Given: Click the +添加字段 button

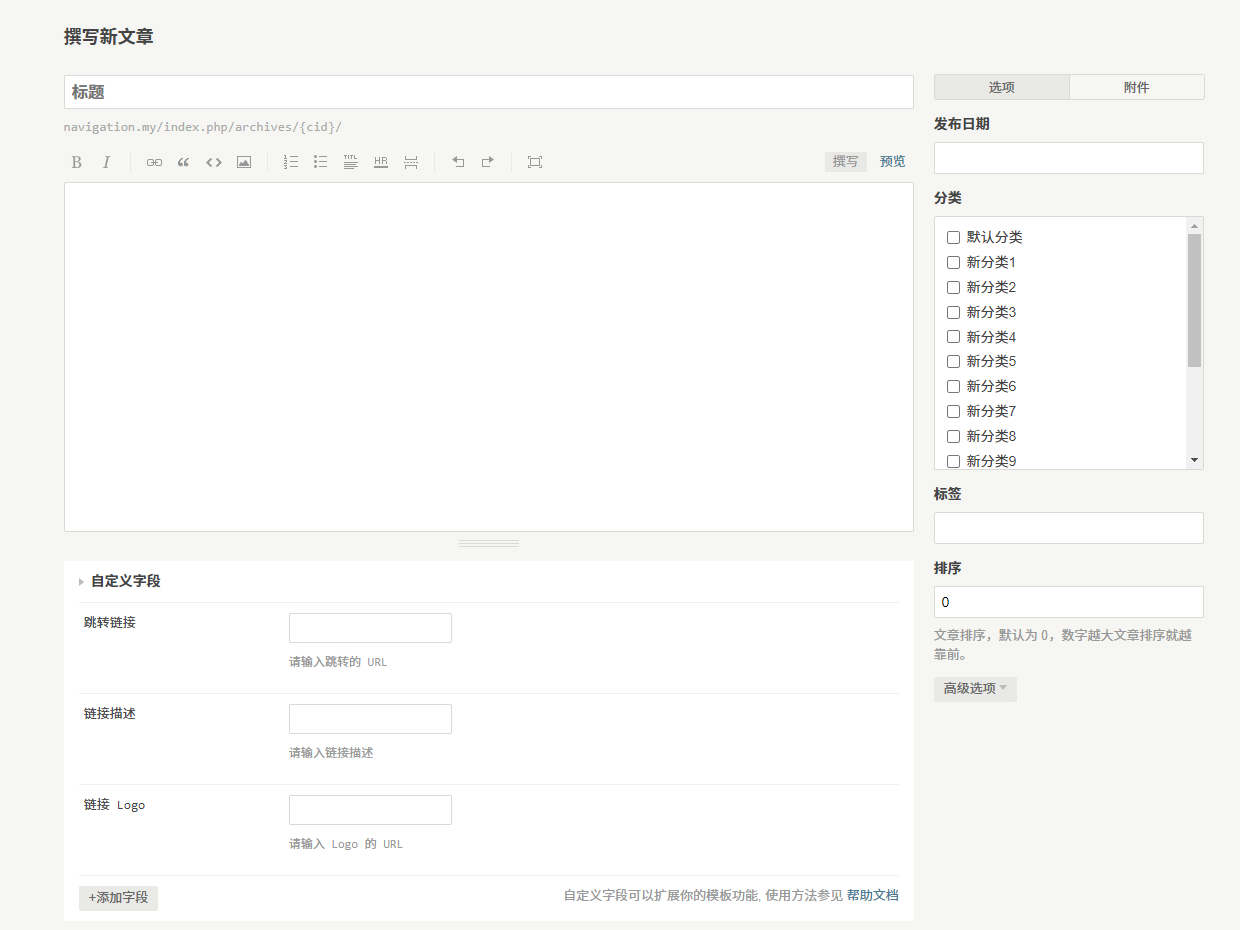Looking at the screenshot, I should [x=118, y=898].
